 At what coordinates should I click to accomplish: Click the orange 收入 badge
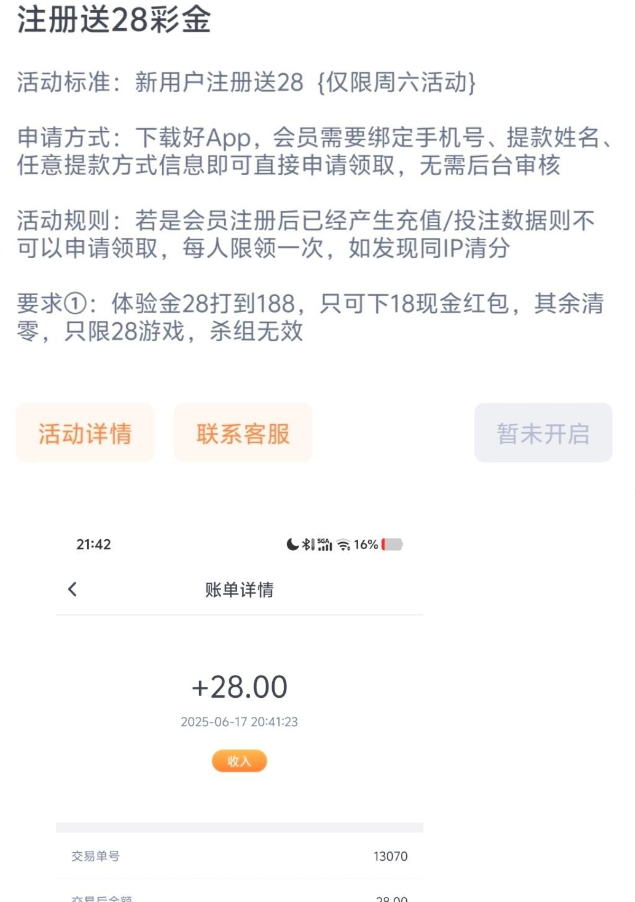[239, 761]
